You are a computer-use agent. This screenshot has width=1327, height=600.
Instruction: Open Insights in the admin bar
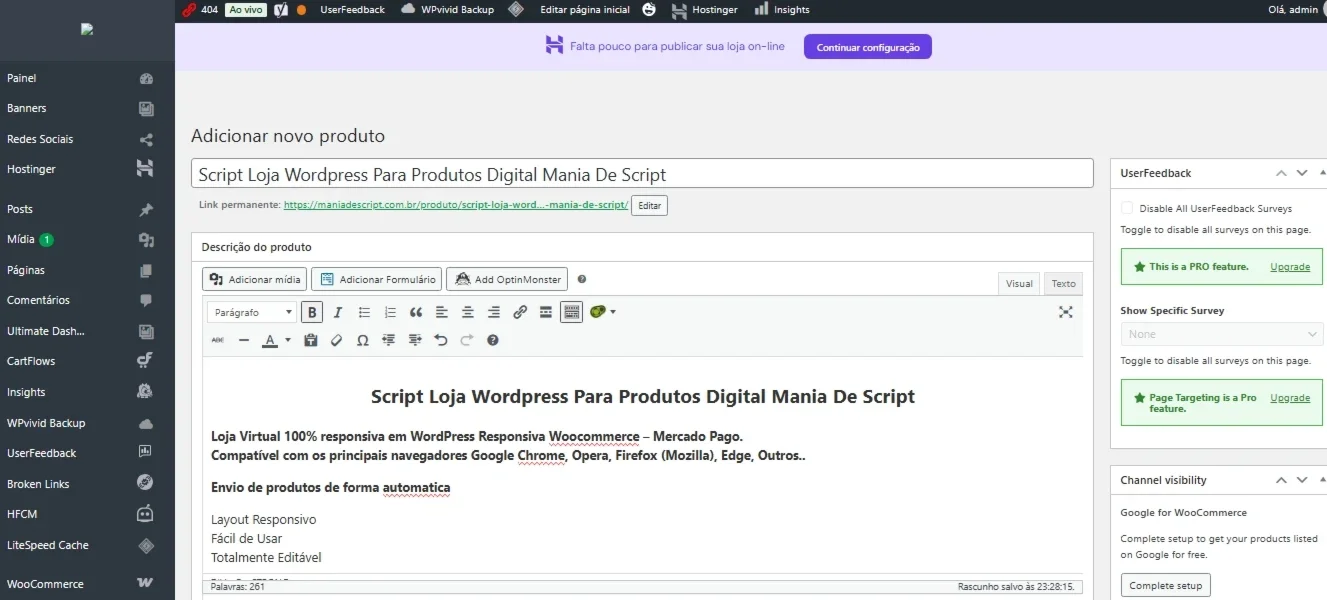point(782,10)
